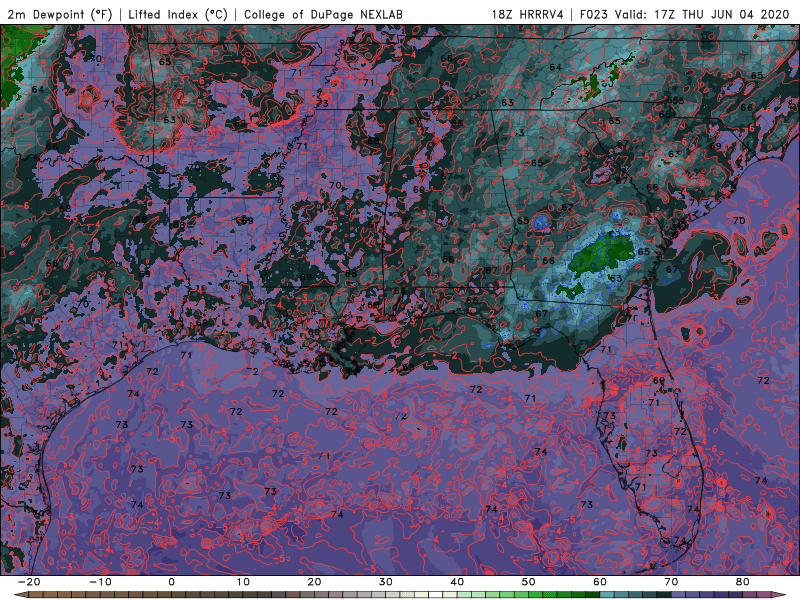The image size is (800, 600).
Task: Click the '74' dewpoint value at the Florida Keys
Action: [680, 540]
